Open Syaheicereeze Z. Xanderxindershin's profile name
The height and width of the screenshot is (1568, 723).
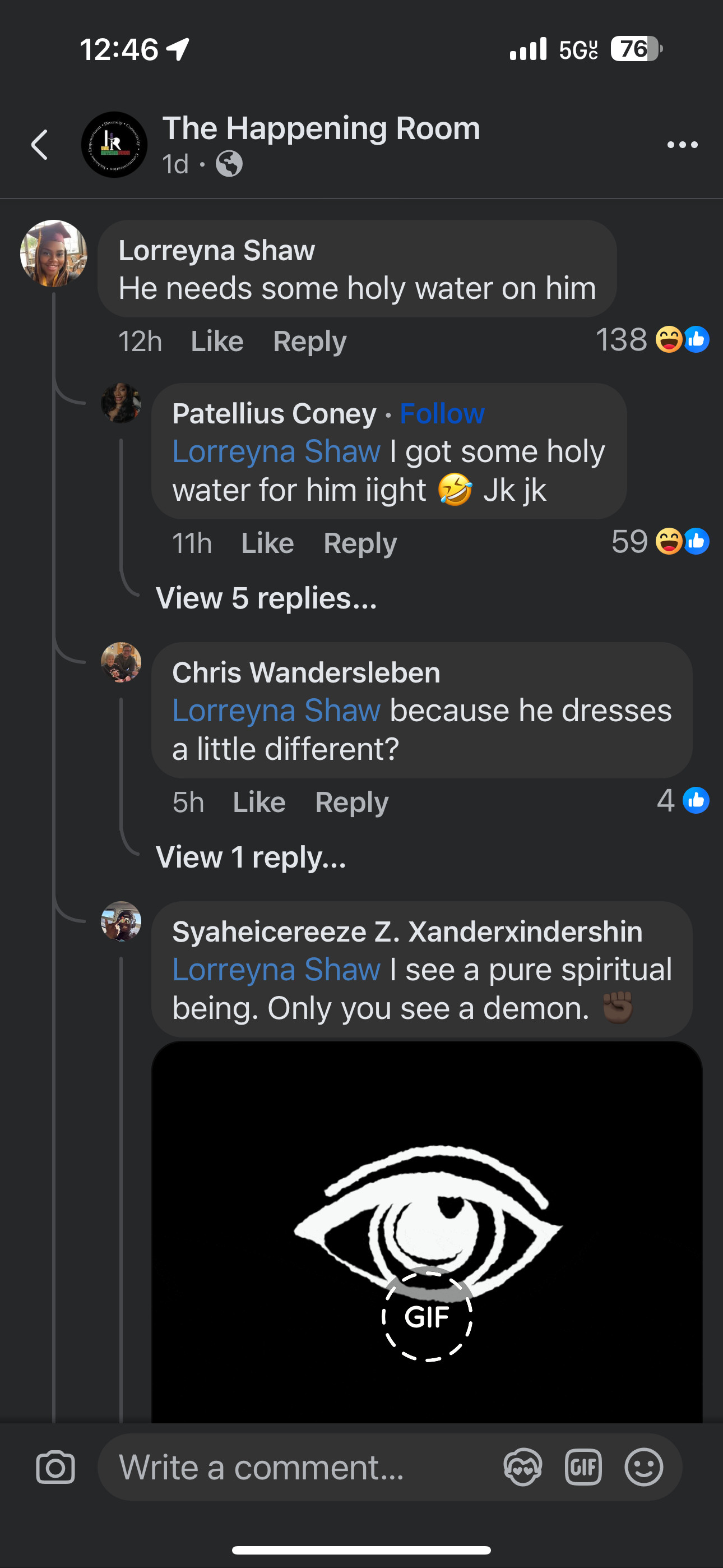pyautogui.click(x=407, y=932)
